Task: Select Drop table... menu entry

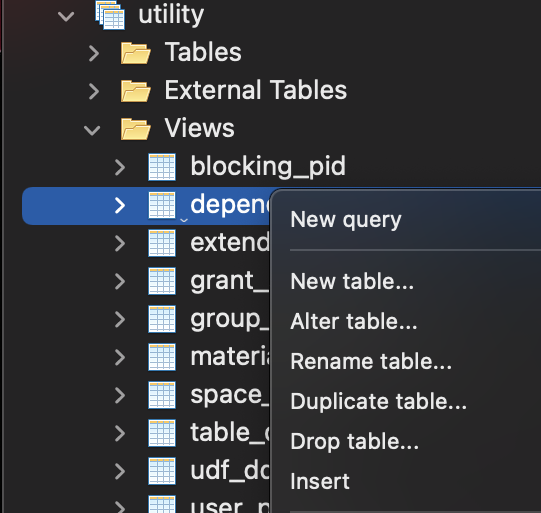Action: coord(354,442)
